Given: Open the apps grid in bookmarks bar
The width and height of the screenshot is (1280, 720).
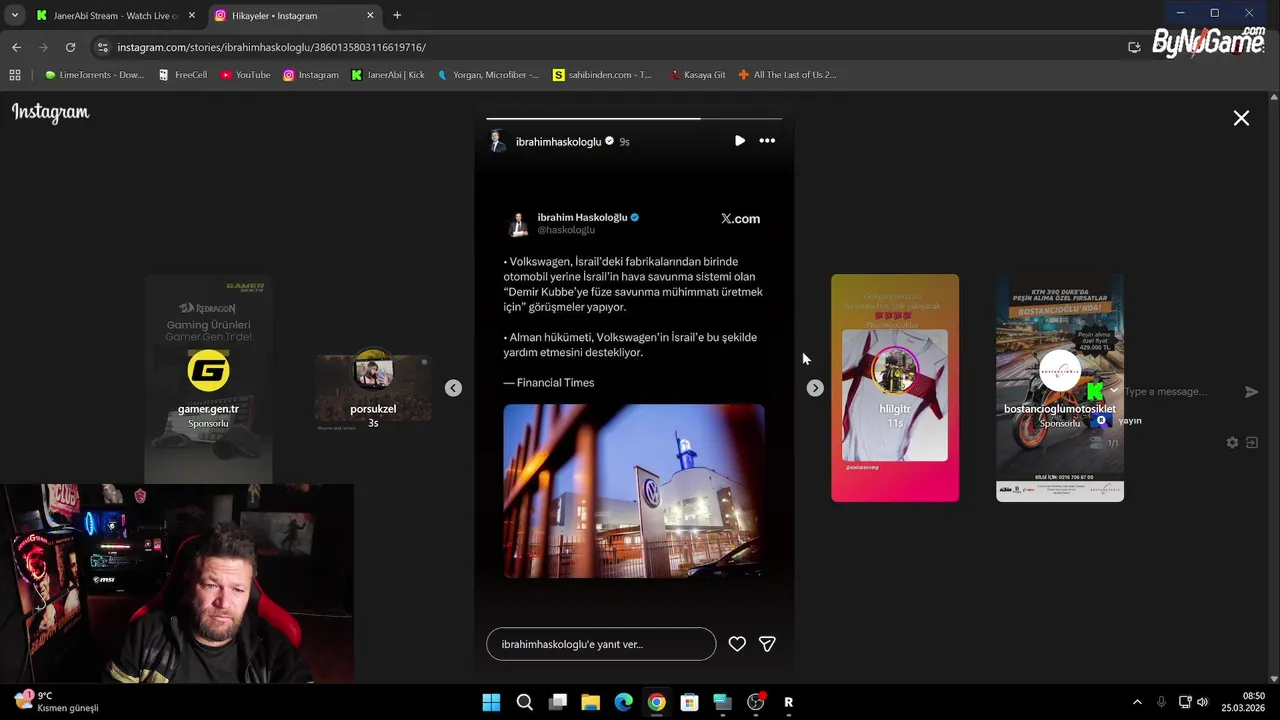Looking at the screenshot, I should [15, 75].
